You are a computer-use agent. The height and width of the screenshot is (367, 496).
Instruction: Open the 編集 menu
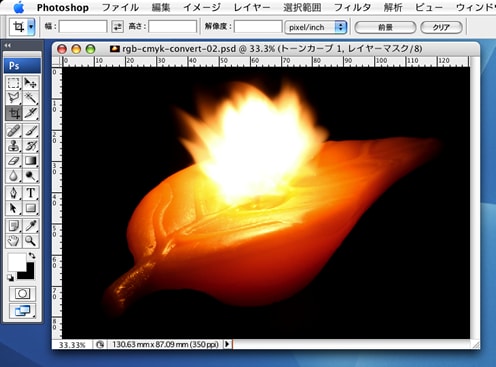pos(161,7)
